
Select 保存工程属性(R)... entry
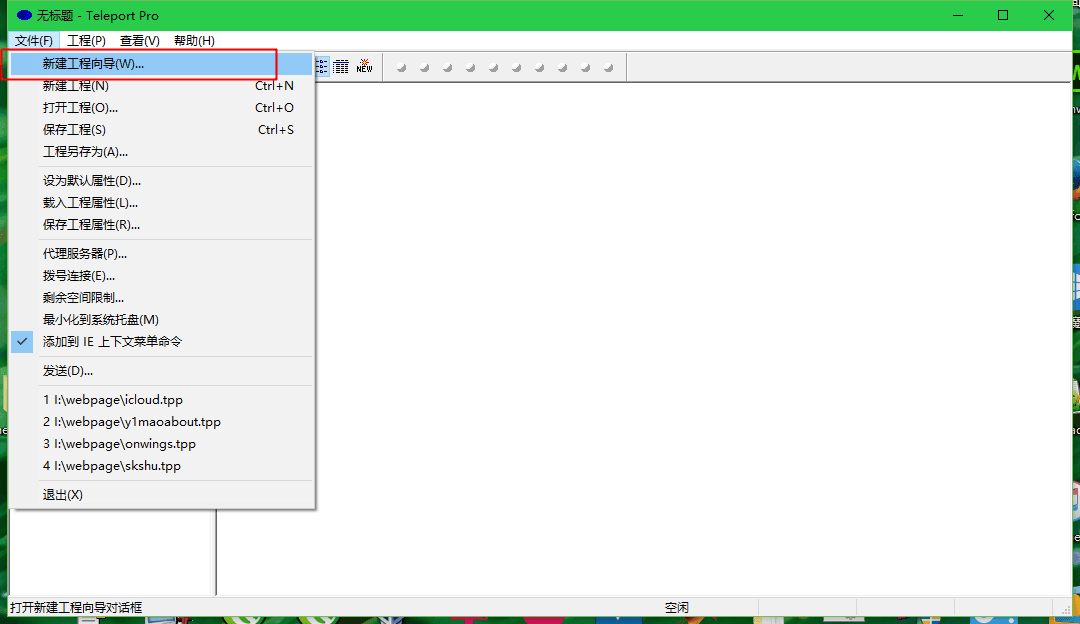[x=163, y=225]
